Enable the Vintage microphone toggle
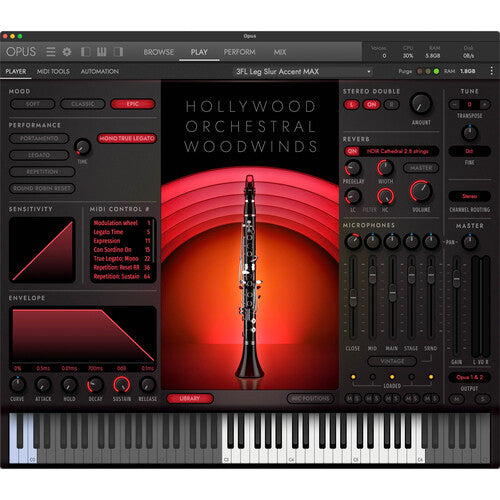Viewport: 500px width, 500px height. (392, 361)
